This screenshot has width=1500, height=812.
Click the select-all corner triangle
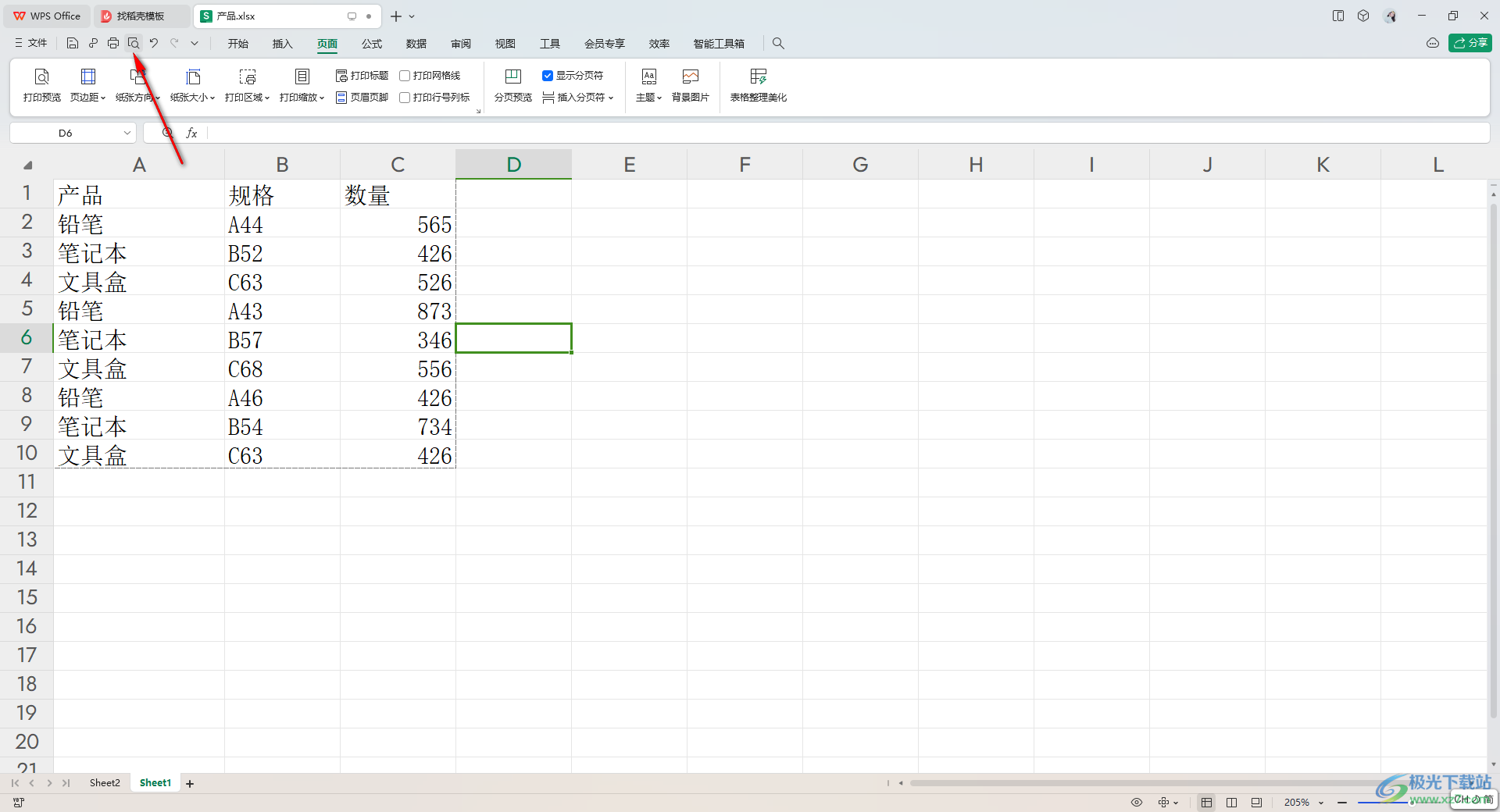[27, 165]
